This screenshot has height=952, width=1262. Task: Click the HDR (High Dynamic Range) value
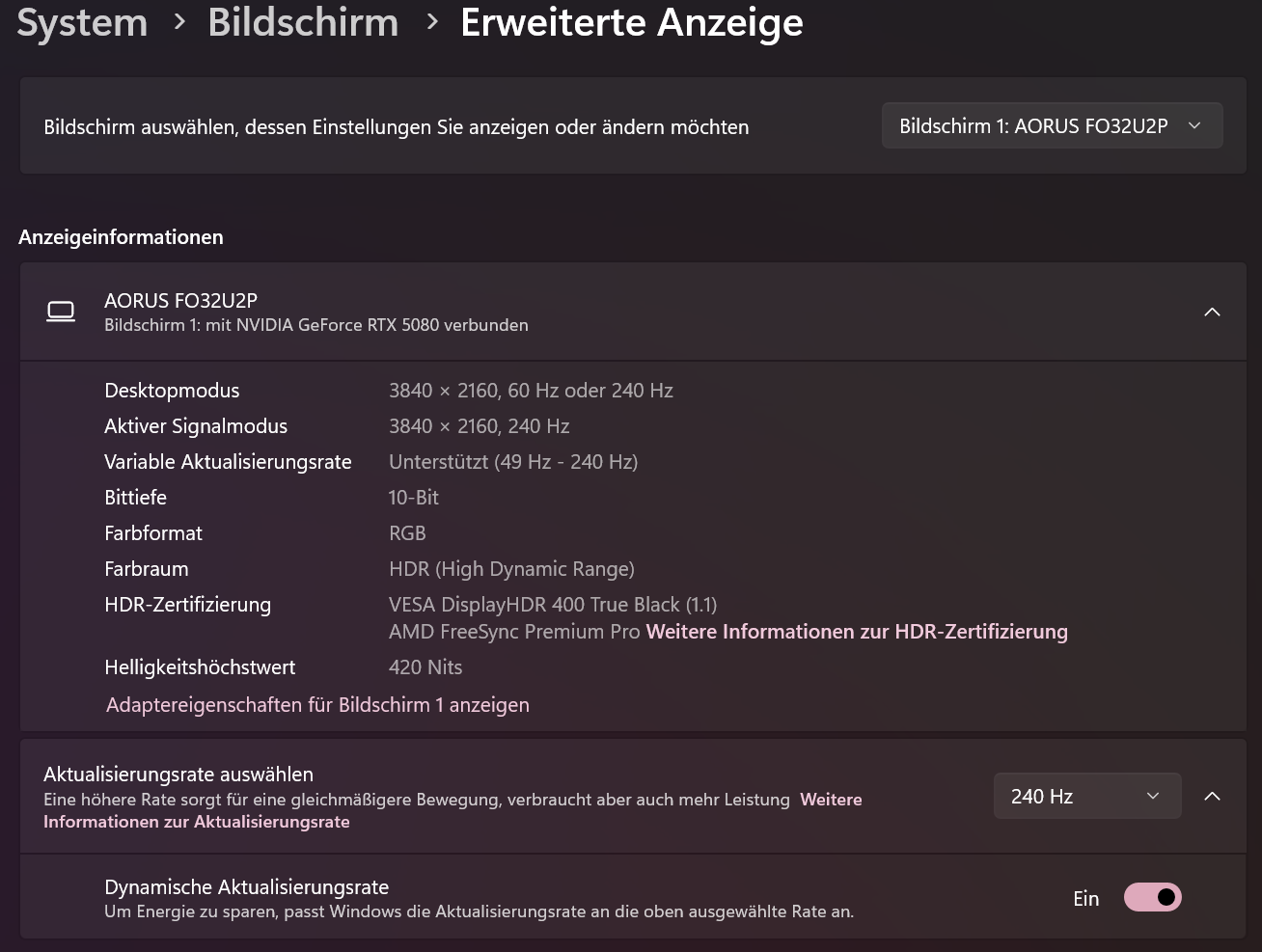[x=511, y=569]
